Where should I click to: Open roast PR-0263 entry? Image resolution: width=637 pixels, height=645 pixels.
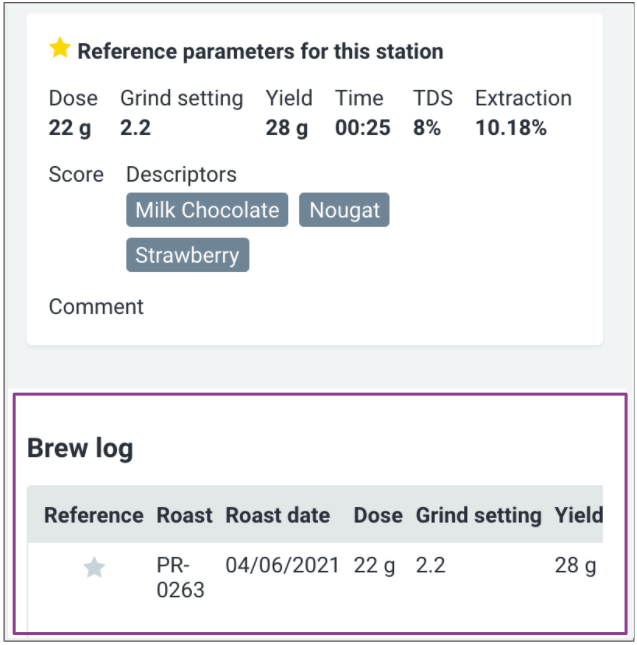pos(180,578)
